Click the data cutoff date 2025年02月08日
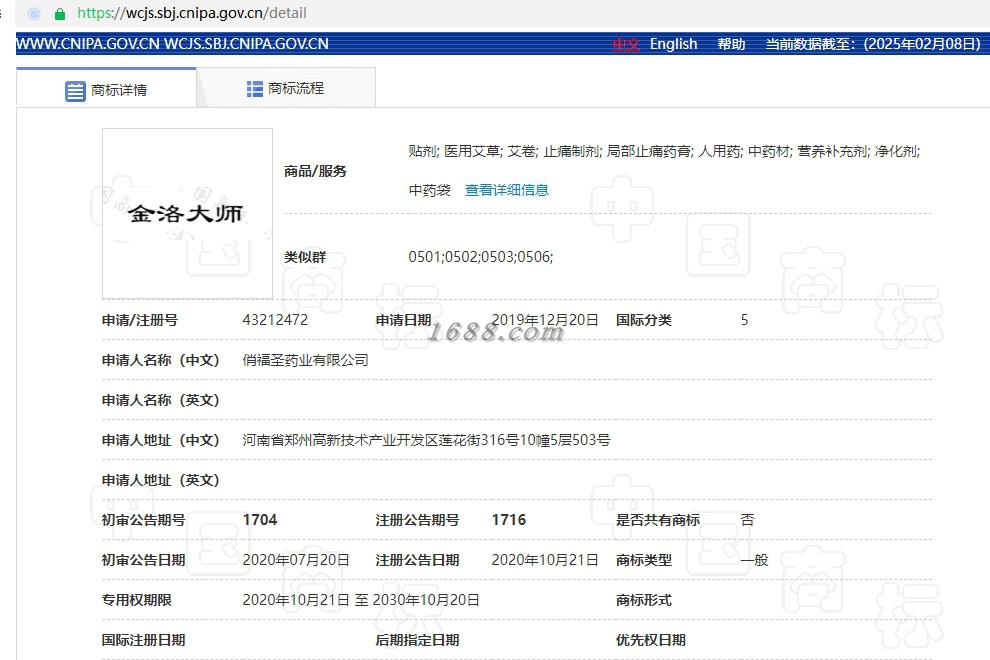Image resolution: width=990 pixels, height=660 pixels. pyautogui.click(x=922, y=44)
